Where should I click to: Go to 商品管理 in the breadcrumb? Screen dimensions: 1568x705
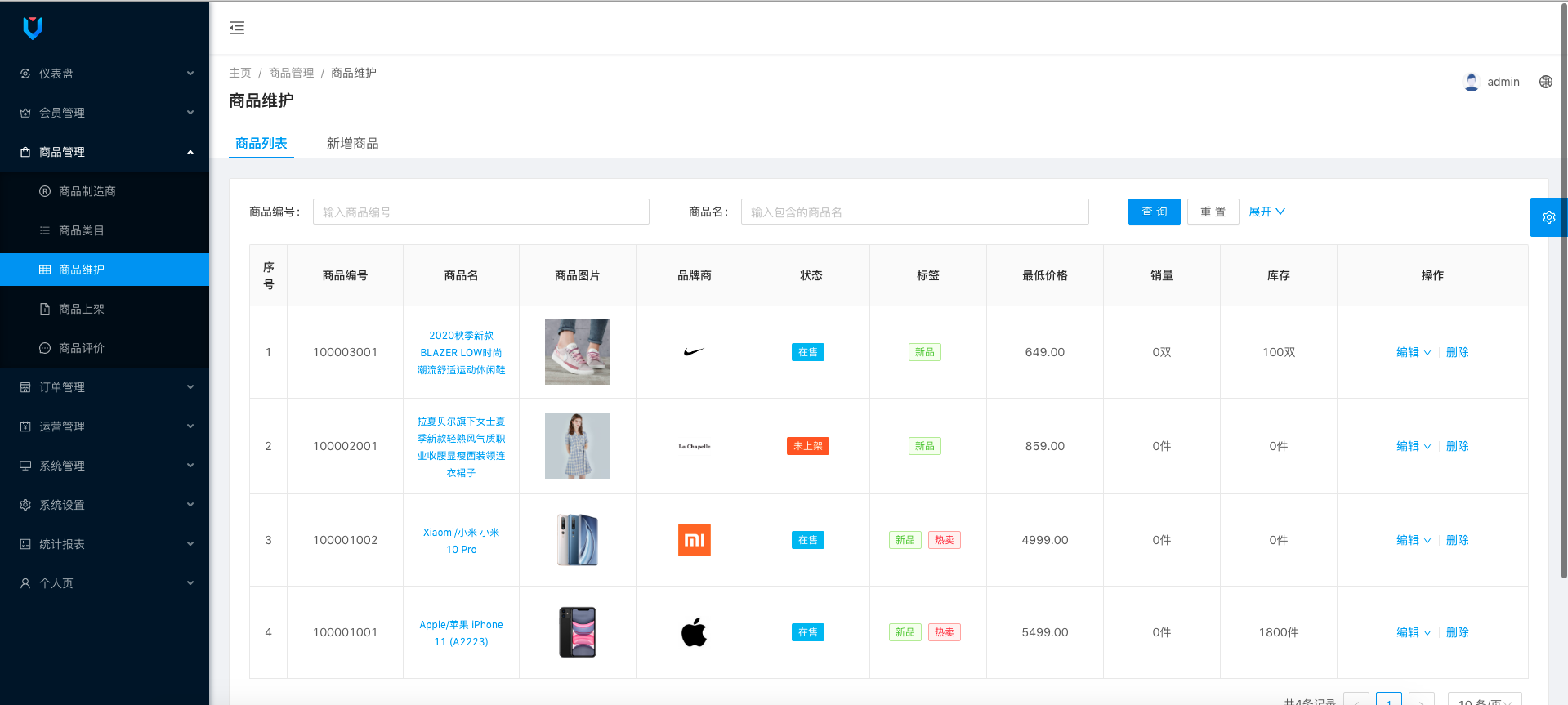pyautogui.click(x=292, y=73)
